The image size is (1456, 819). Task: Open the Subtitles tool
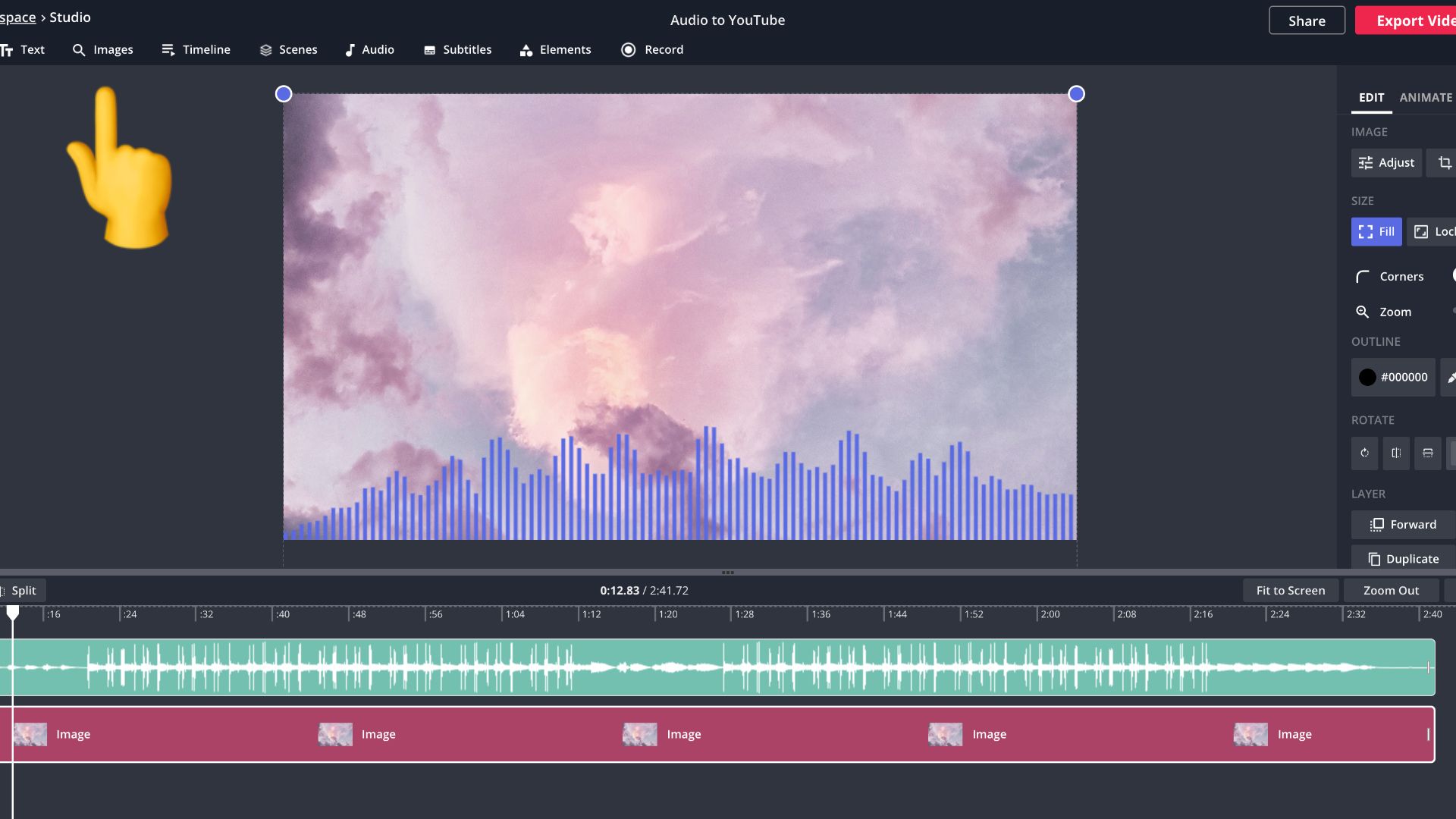457,50
